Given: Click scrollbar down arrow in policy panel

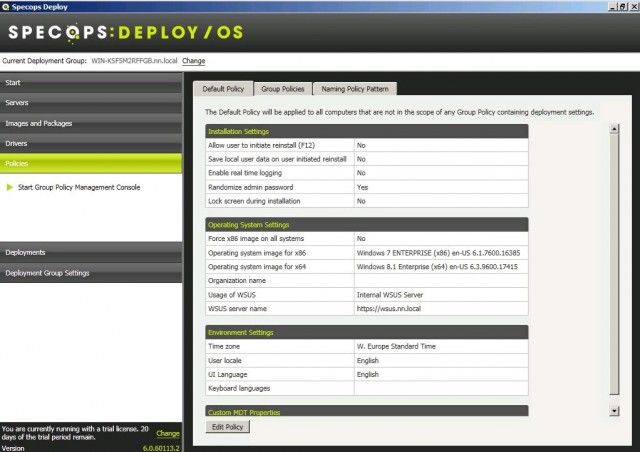Looking at the screenshot, I should pyautogui.click(x=614, y=411).
